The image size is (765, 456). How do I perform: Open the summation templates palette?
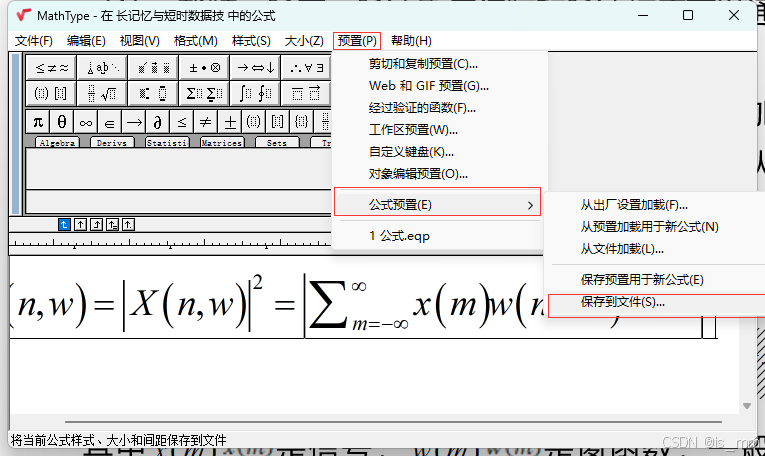tap(204, 93)
